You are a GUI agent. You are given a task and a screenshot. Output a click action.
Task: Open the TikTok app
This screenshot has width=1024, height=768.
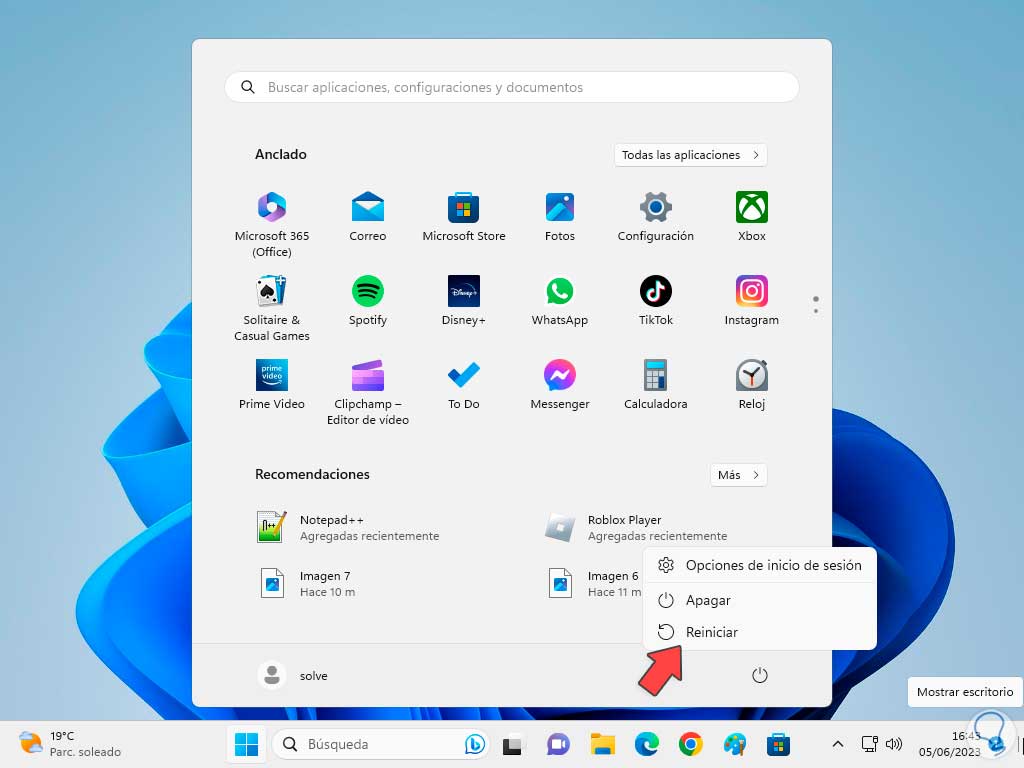pos(656,300)
